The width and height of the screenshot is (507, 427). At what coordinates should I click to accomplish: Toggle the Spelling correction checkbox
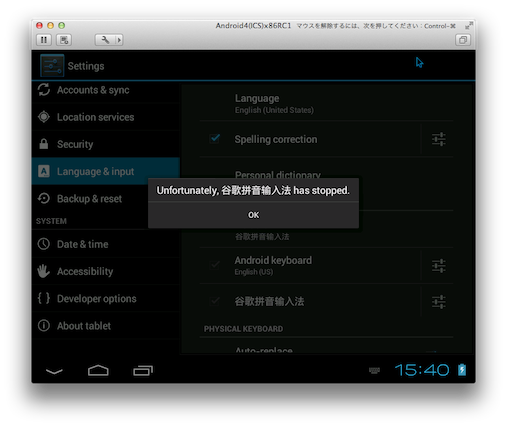pyautogui.click(x=215, y=138)
